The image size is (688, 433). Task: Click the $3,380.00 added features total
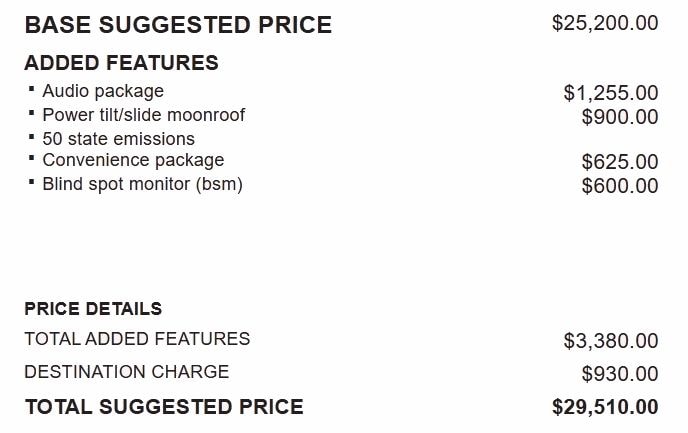pyautogui.click(x=611, y=341)
